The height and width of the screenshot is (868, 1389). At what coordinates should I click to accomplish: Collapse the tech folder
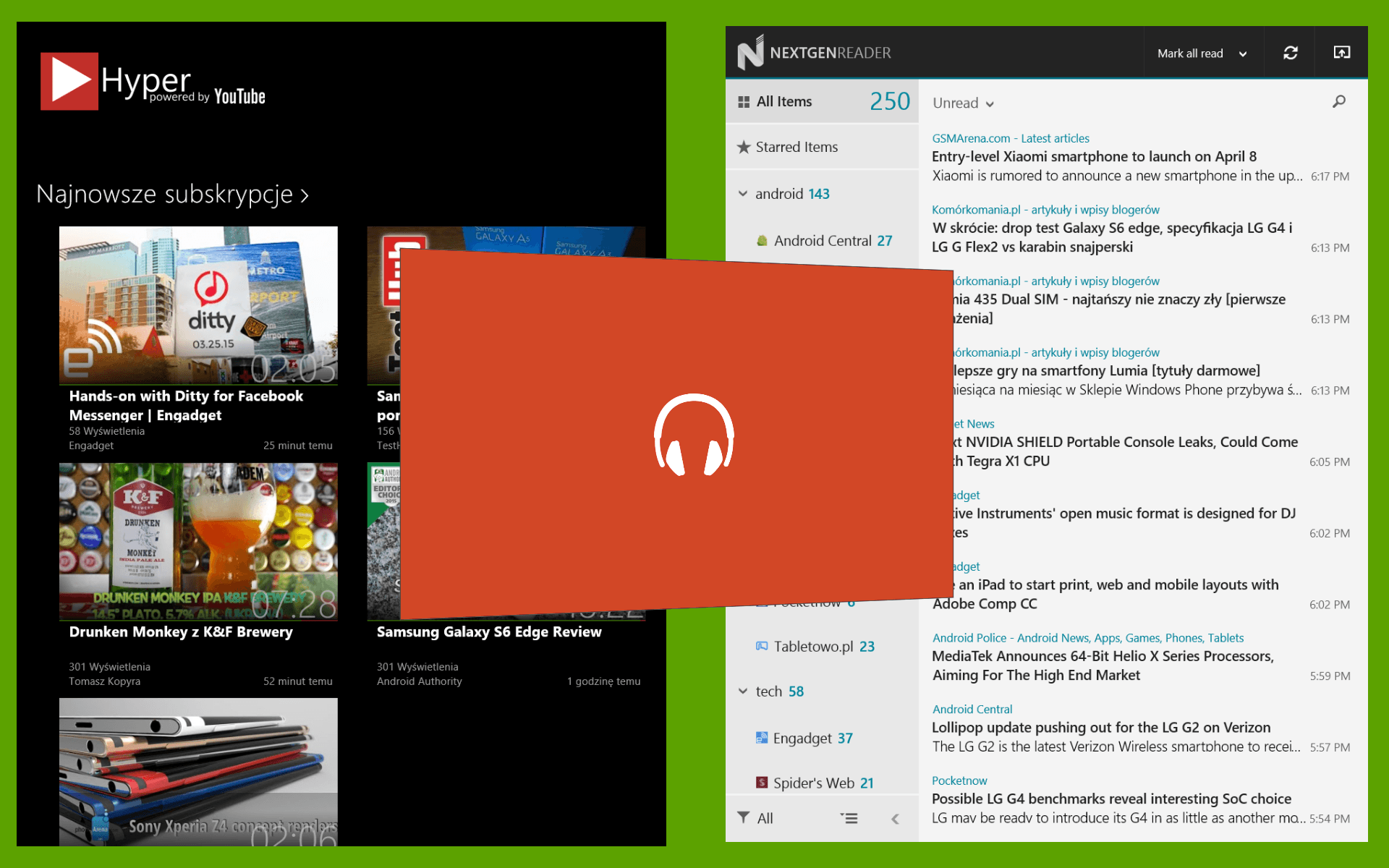(743, 692)
